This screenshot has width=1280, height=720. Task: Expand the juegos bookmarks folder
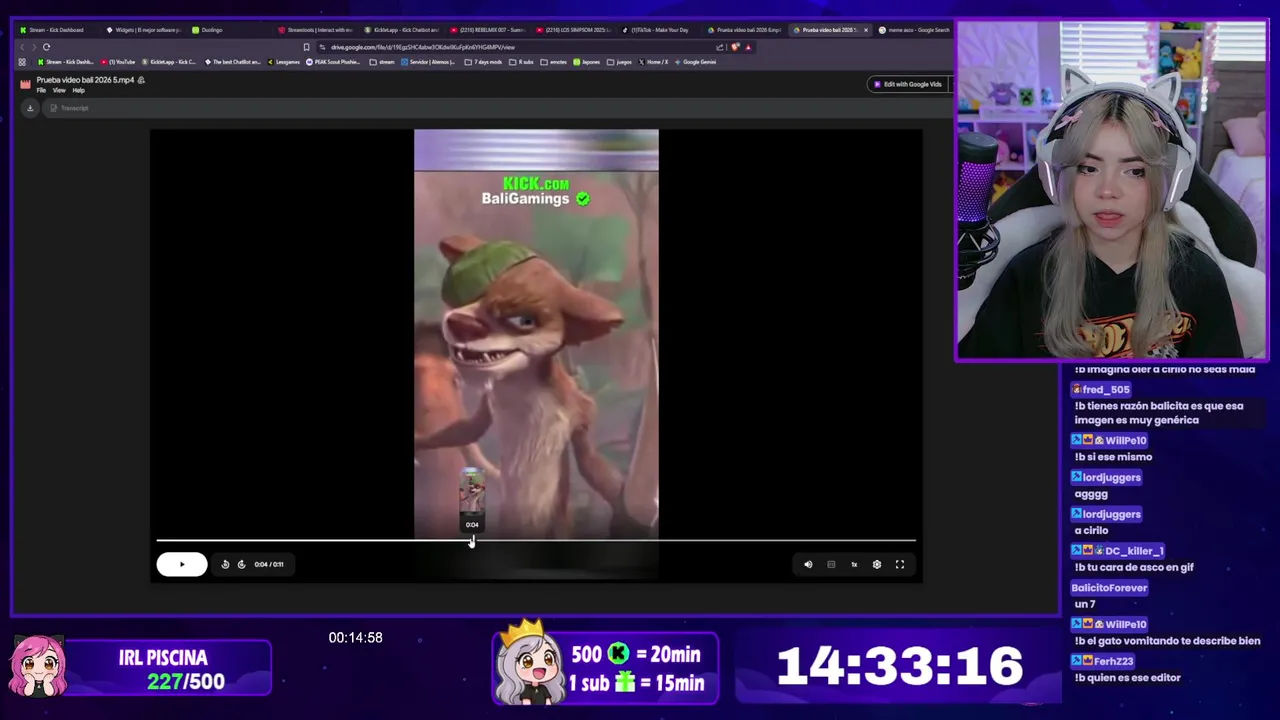[x=620, y=62]
